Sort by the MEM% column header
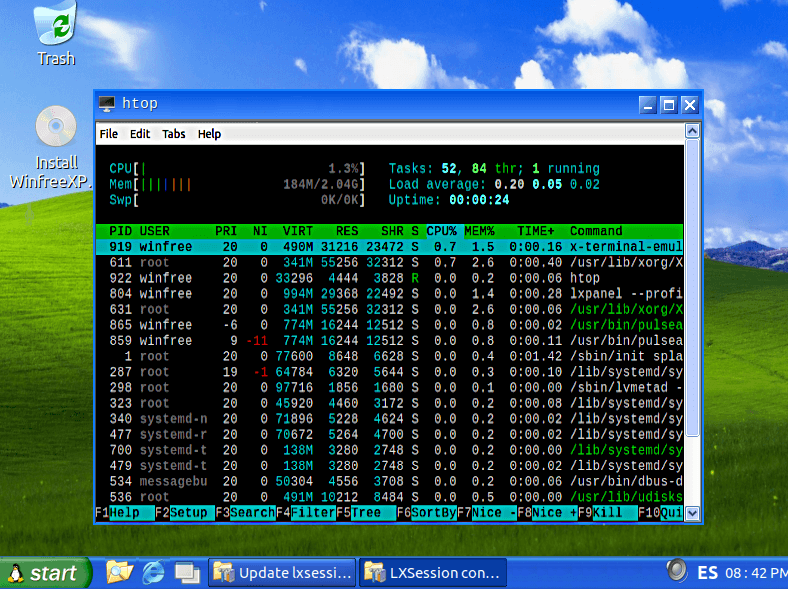Viewport: 788px width, 589px height. pos(479,231)
